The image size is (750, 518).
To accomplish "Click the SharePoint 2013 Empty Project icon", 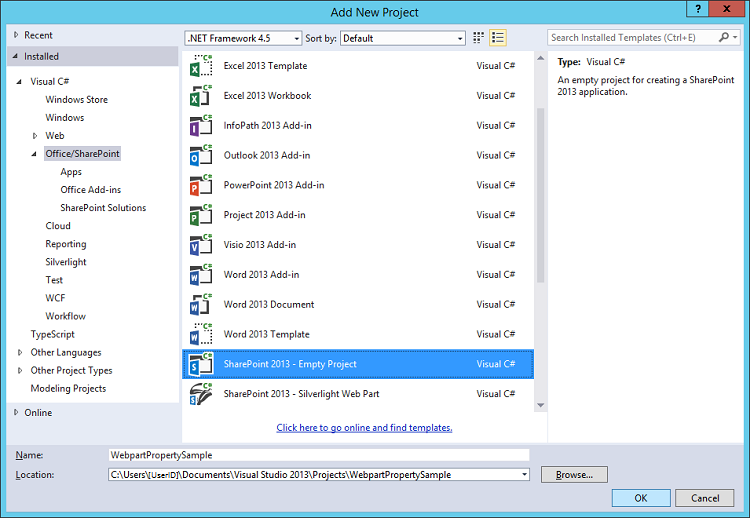I will [201, 364].
